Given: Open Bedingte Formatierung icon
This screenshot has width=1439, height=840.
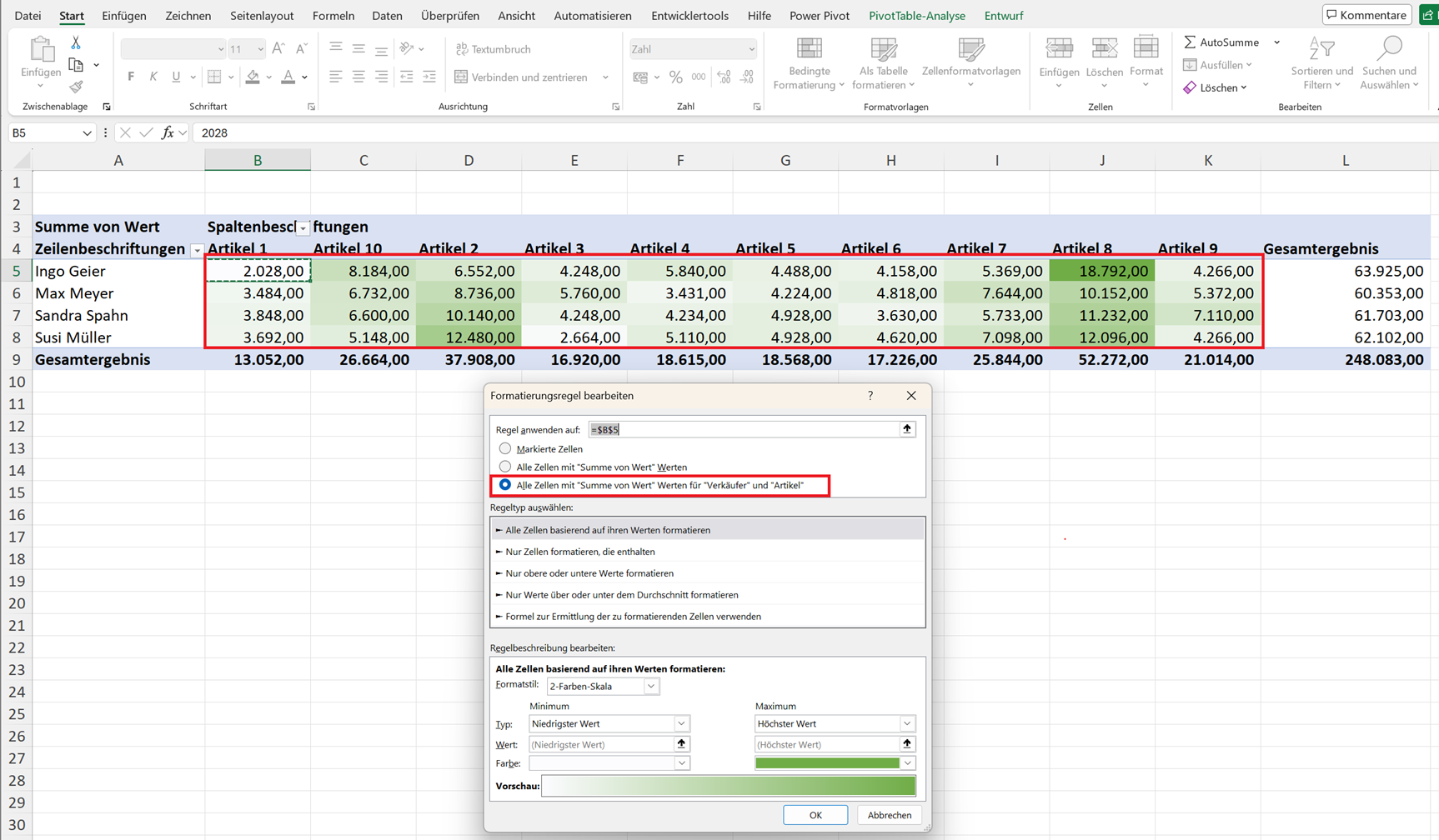Looking at the screenshot, I should pos(809,49).
